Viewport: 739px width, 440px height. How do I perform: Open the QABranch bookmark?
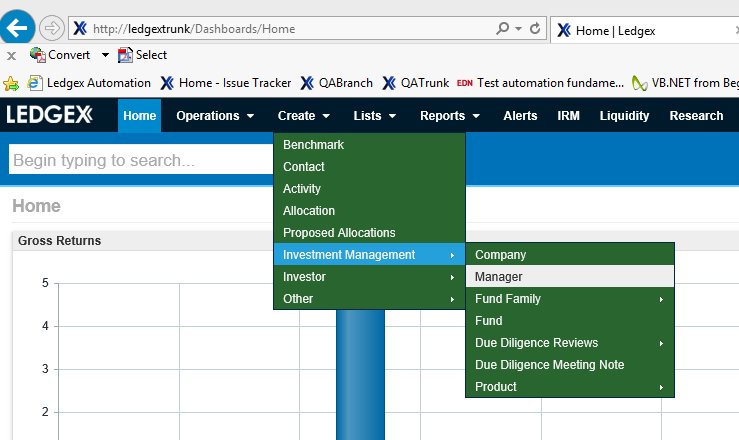337,83
